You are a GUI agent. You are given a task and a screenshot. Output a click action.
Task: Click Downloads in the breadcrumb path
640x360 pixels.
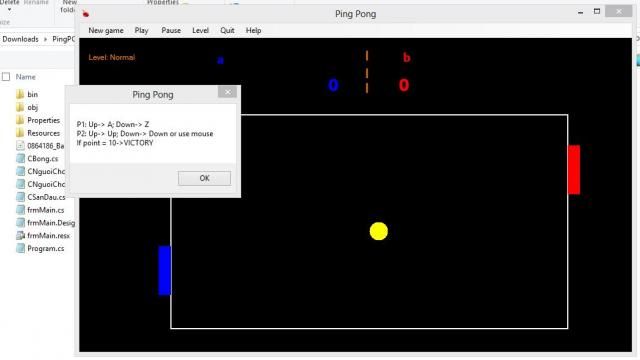click(20, 39)
